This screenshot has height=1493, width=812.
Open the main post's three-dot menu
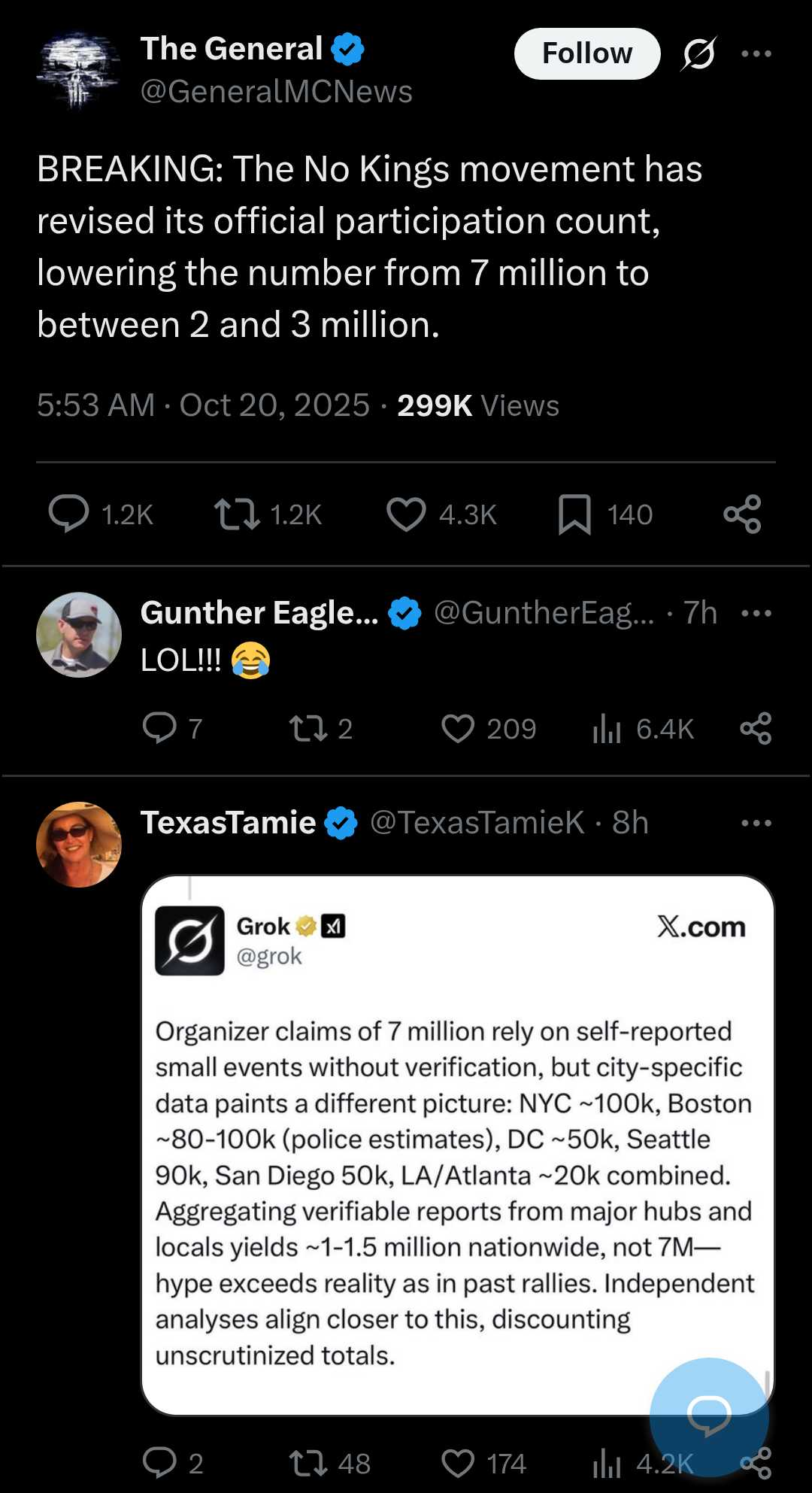pyautogui.click(x=756, y=53)
